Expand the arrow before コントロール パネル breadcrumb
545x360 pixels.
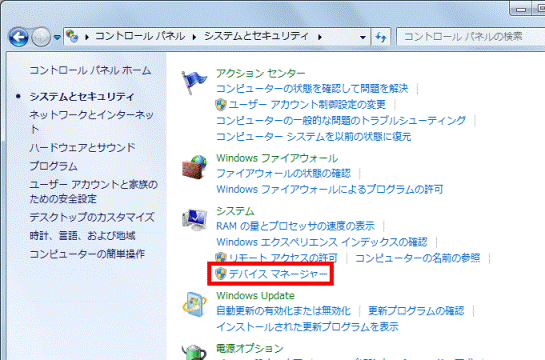(87, 36)
